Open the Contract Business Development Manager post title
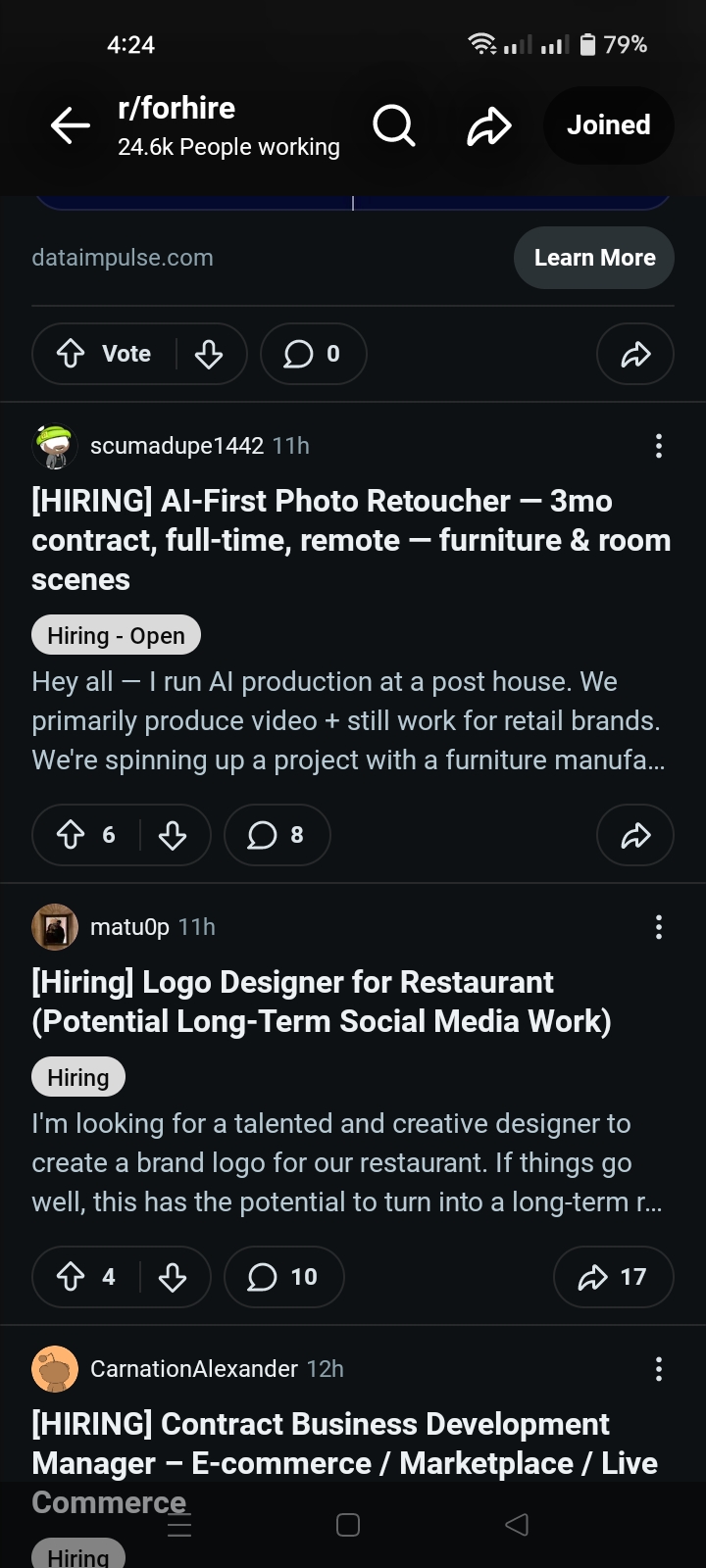The image size is (706, 1568). (345, 1463)
